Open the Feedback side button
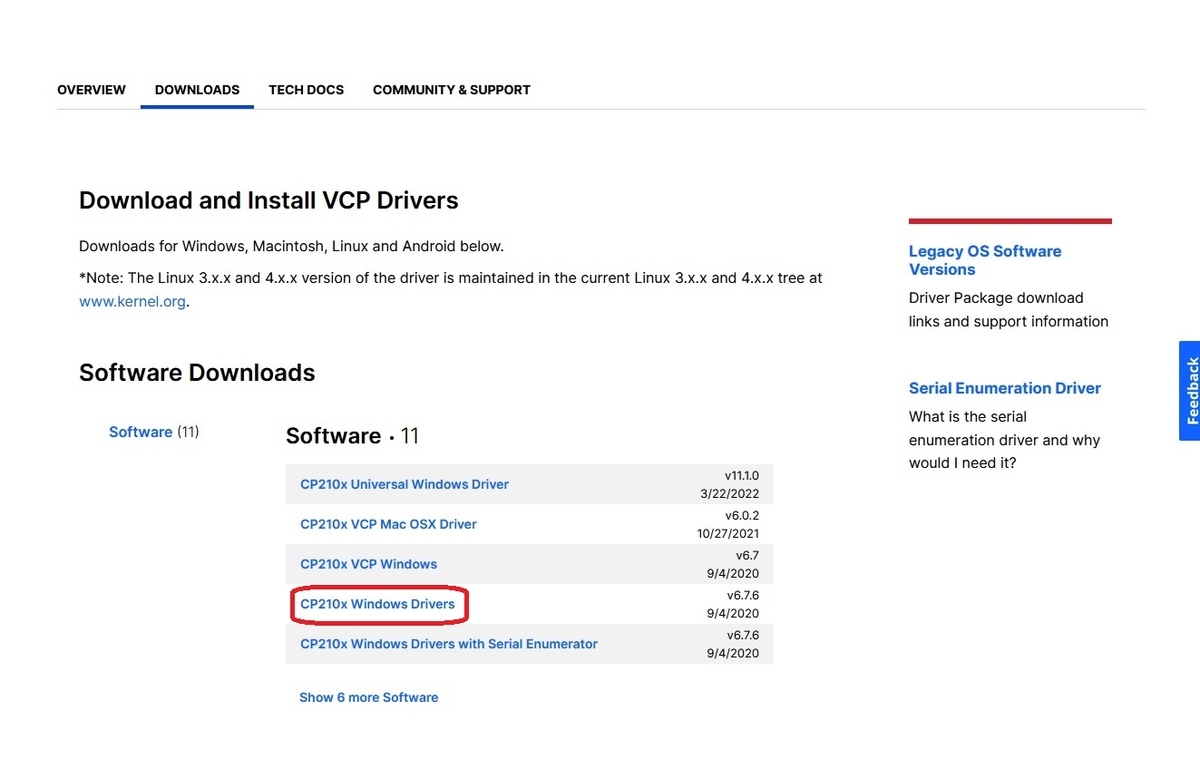The image size is (1200, 759). point(1190,391)
